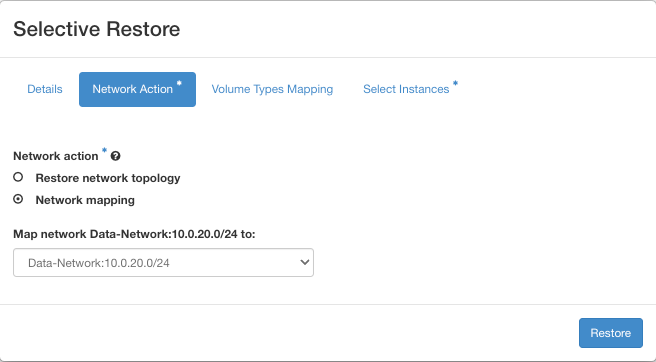Click the help question-mark icon beside Network action
The image size is (656, 362).
coord(115,156)
